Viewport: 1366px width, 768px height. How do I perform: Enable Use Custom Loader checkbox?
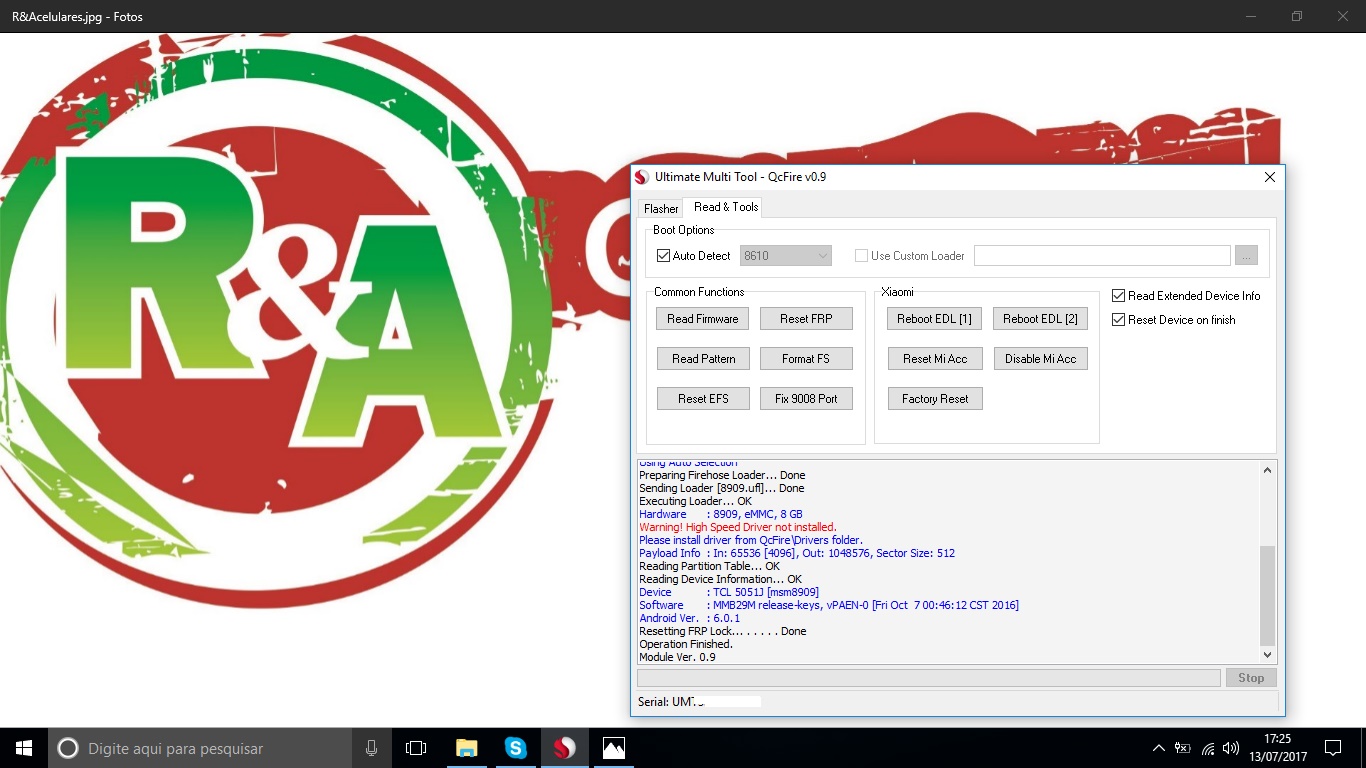point(861,256)
